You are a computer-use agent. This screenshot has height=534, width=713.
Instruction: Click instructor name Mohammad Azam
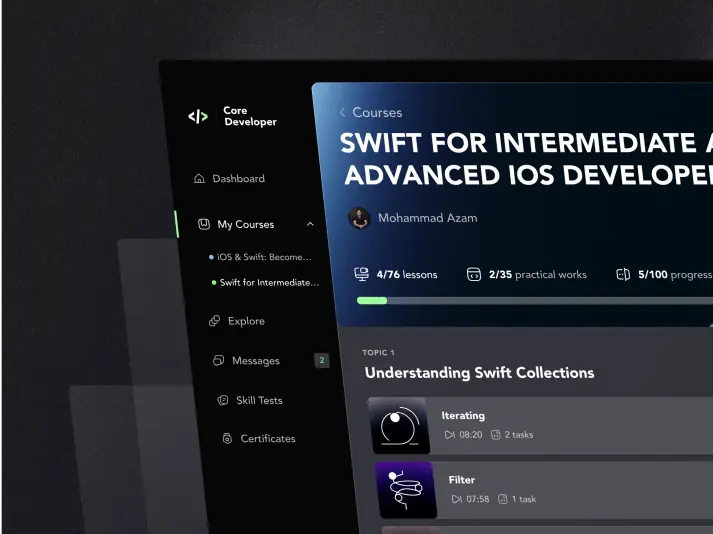[x=427, y=218]
